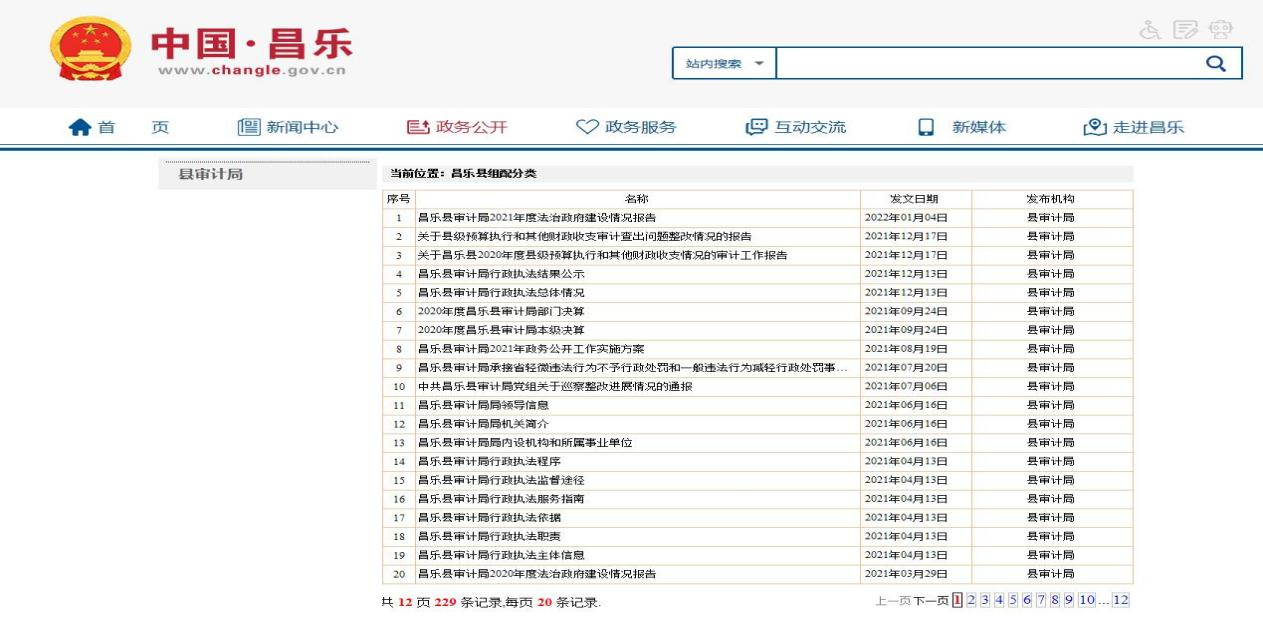Jump to page 12 in pagination
The height and width of the screenshot is (624, 1263).
(x=1120, y=600)
